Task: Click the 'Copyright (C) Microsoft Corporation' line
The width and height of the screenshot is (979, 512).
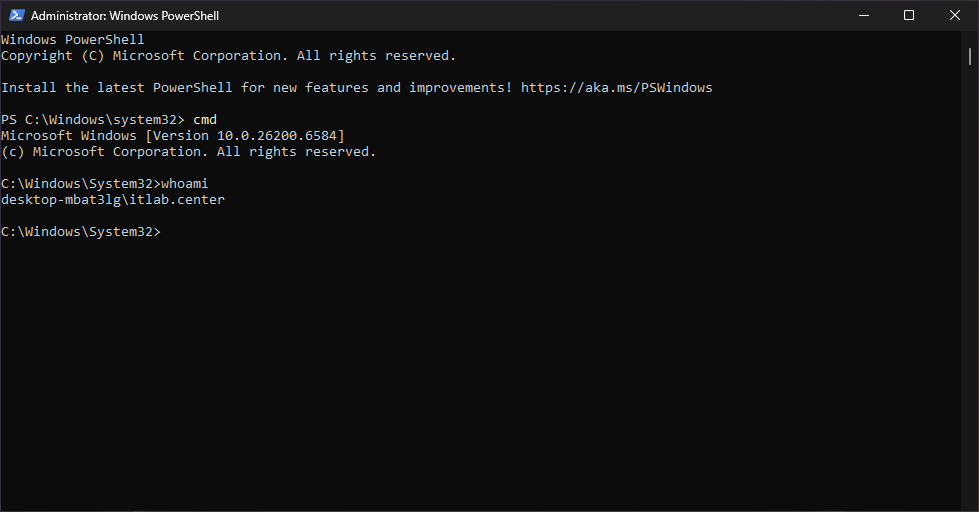Action: click(x=228, y=56)
